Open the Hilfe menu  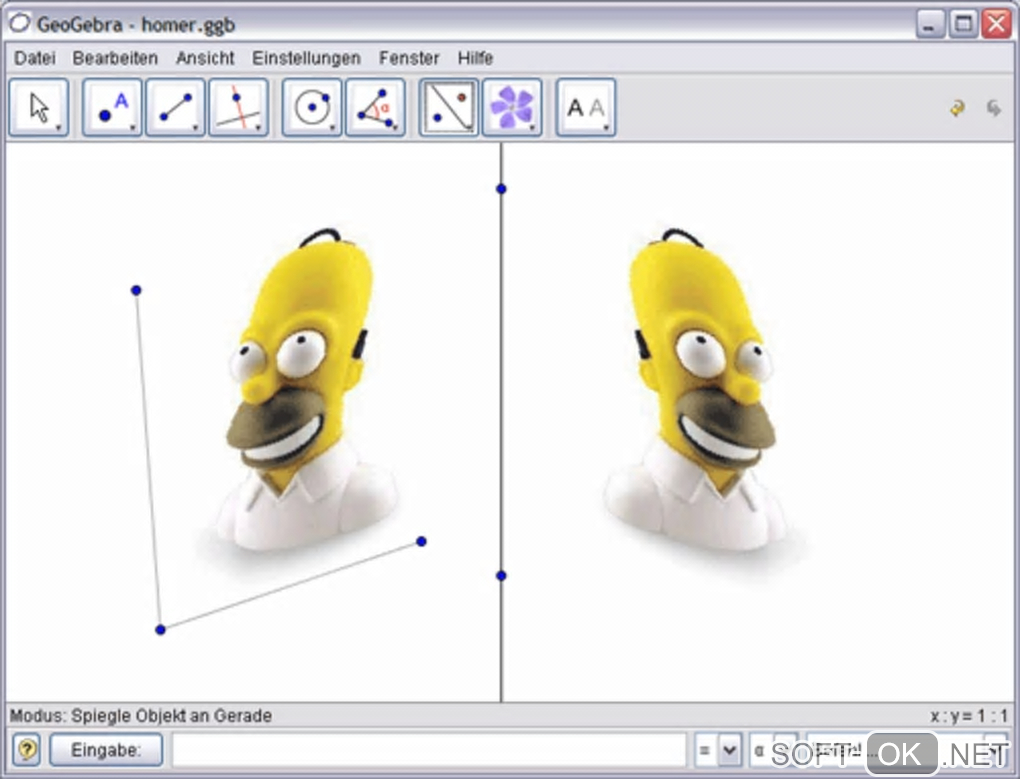pos(475,58)
